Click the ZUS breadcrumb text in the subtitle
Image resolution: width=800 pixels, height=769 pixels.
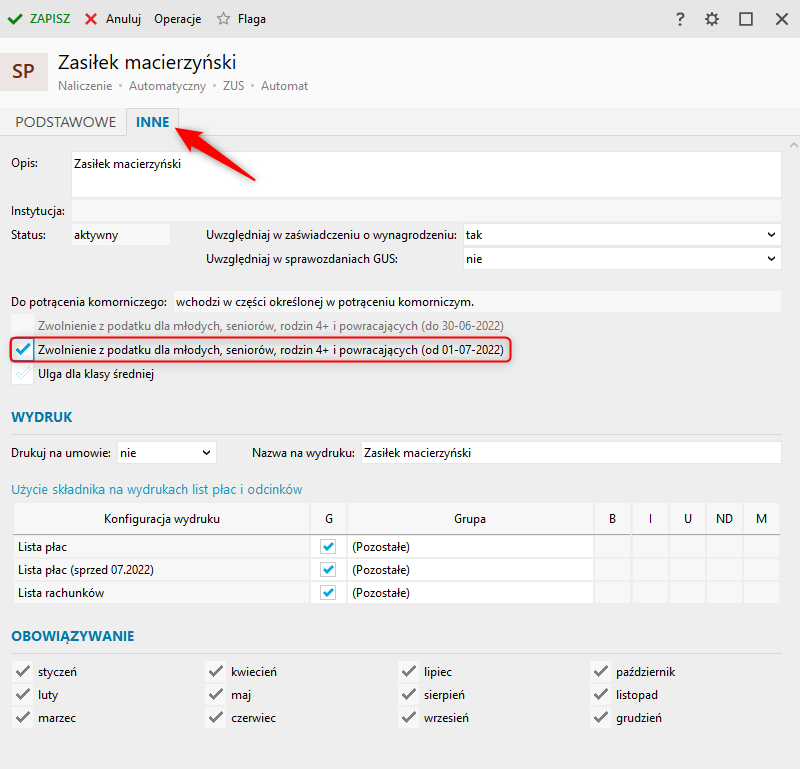click(234, 86)
